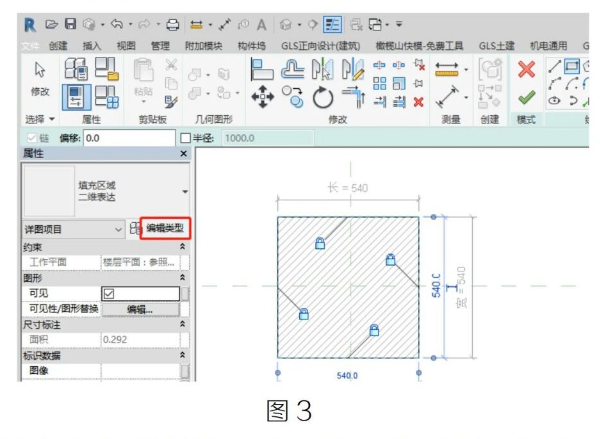The height and width of the screenshot is (439, 600).
Task: Select the Align tool in Modify panel
Action: point(262,69)
